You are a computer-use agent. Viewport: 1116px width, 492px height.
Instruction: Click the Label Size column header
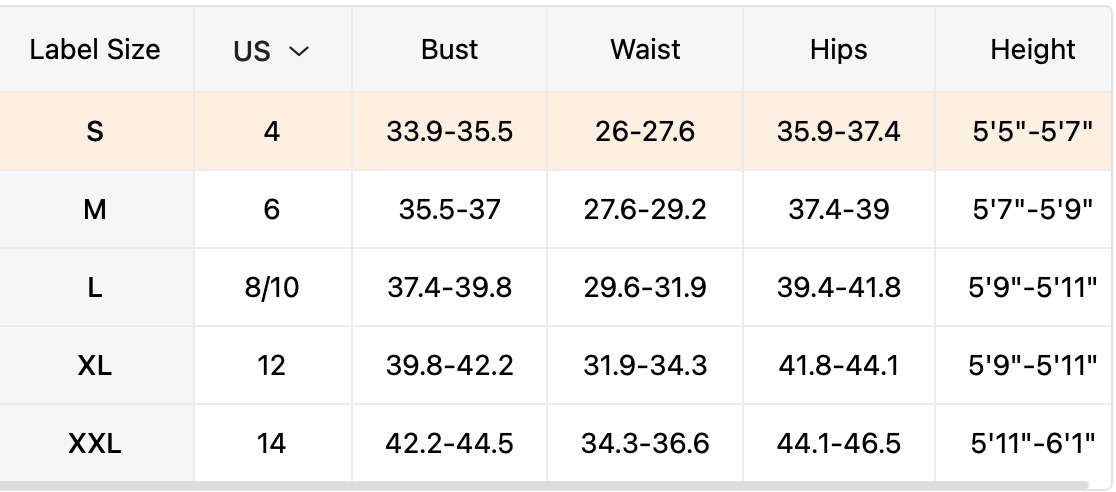(x=95, y=50)
